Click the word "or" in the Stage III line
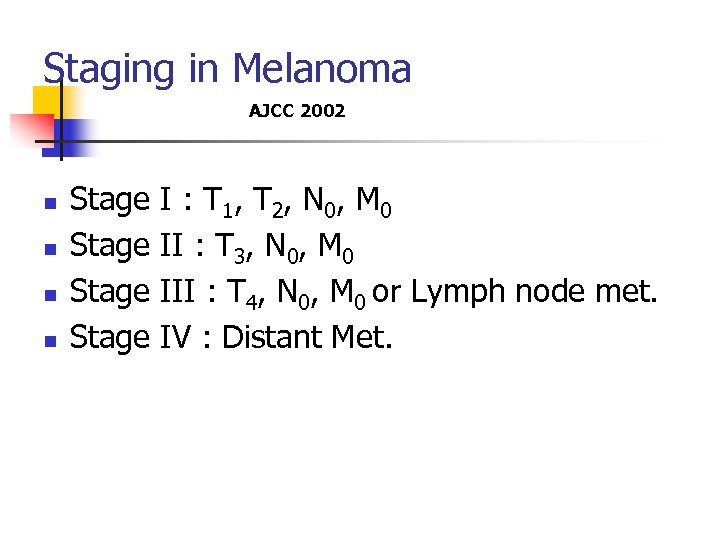The height and width of the screenshot is (540, 720). pos(388,293)
